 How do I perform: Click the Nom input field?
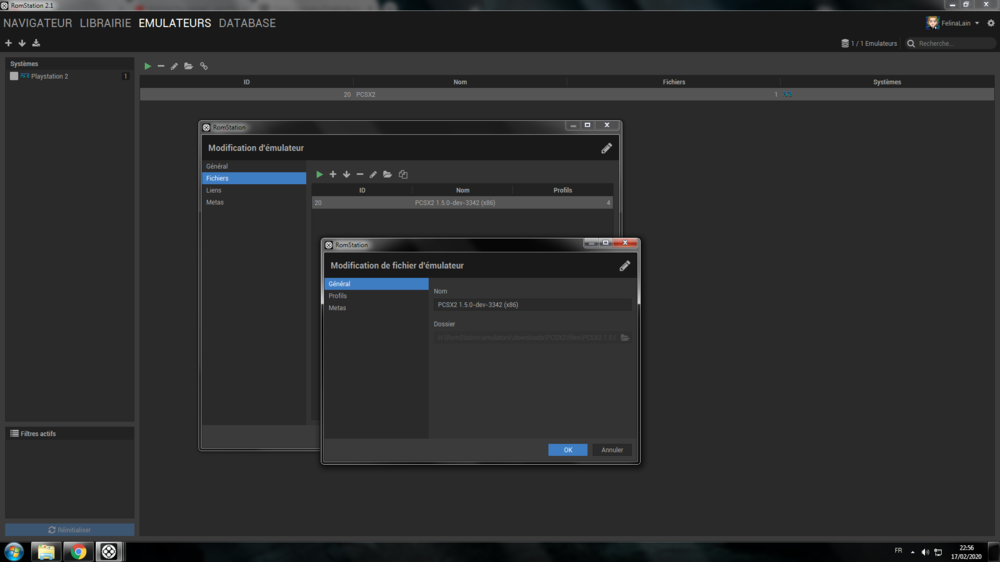tap(533, 305)
